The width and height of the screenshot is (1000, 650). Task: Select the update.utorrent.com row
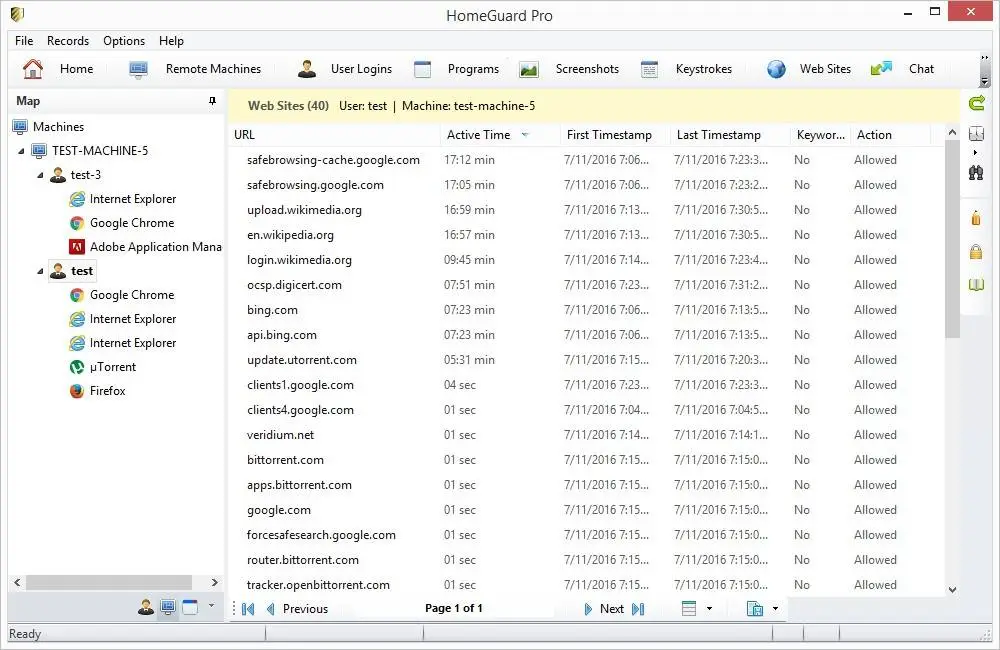click(x=585, y=360)
